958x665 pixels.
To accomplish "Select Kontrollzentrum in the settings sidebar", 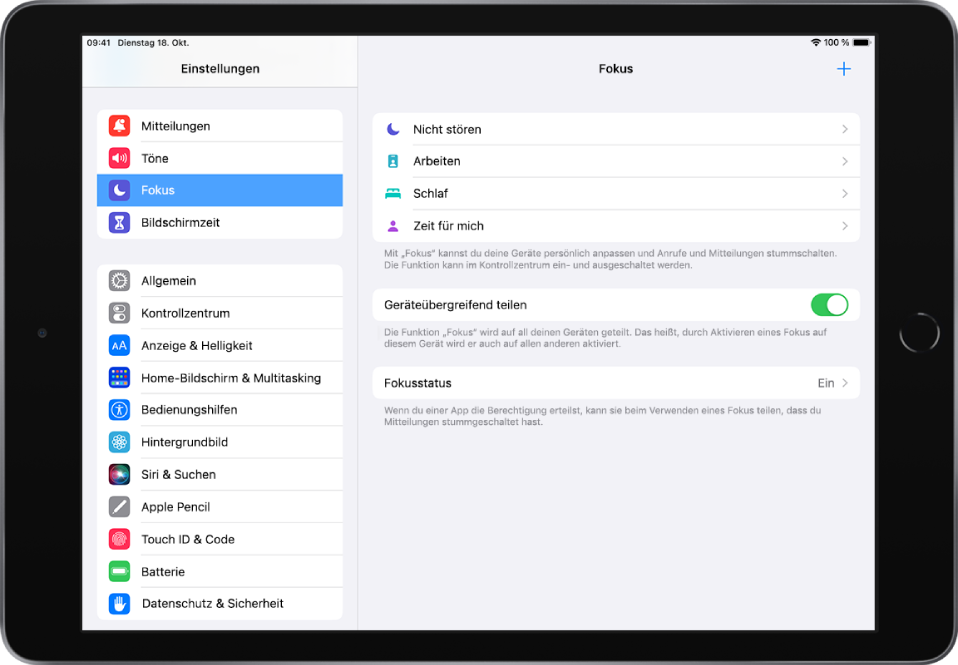I will 186,313.
